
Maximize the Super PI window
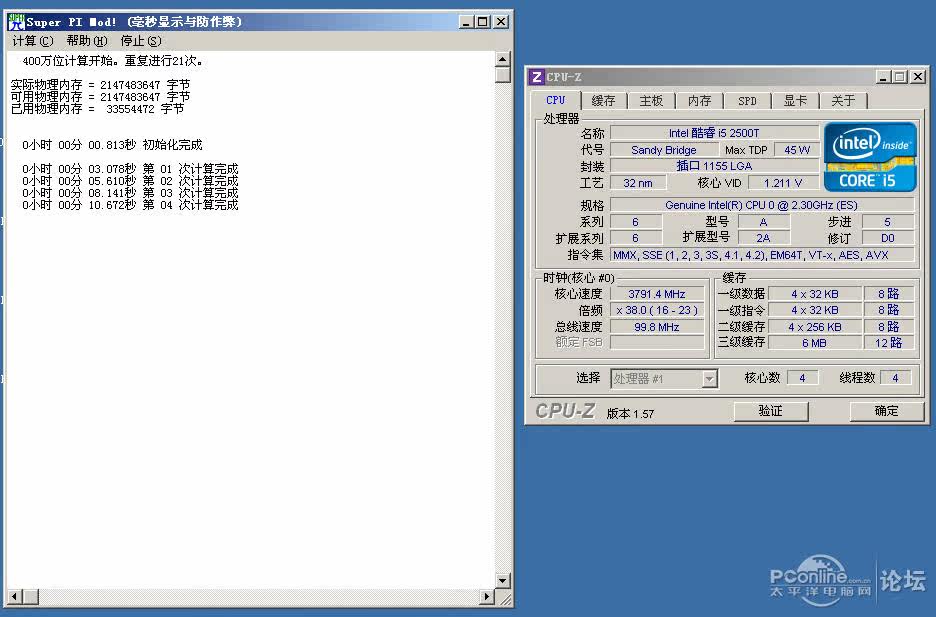(483, 22)
